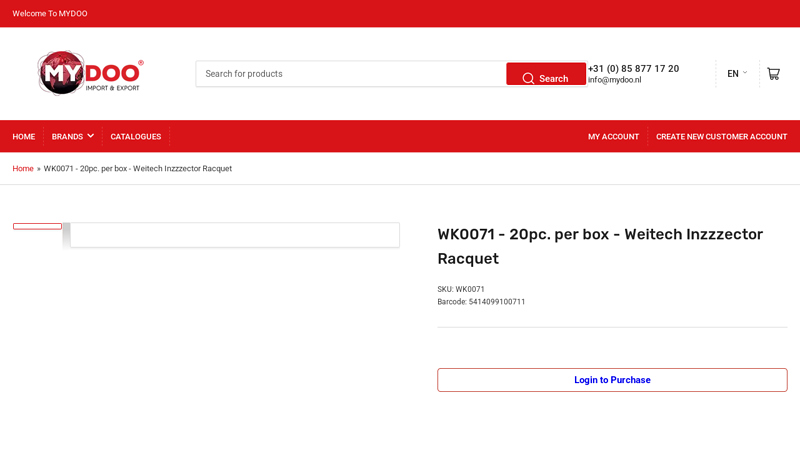Viewport: 800px width, 450px height.
Task: Go to the Home menu item
Action: (23, 137)
